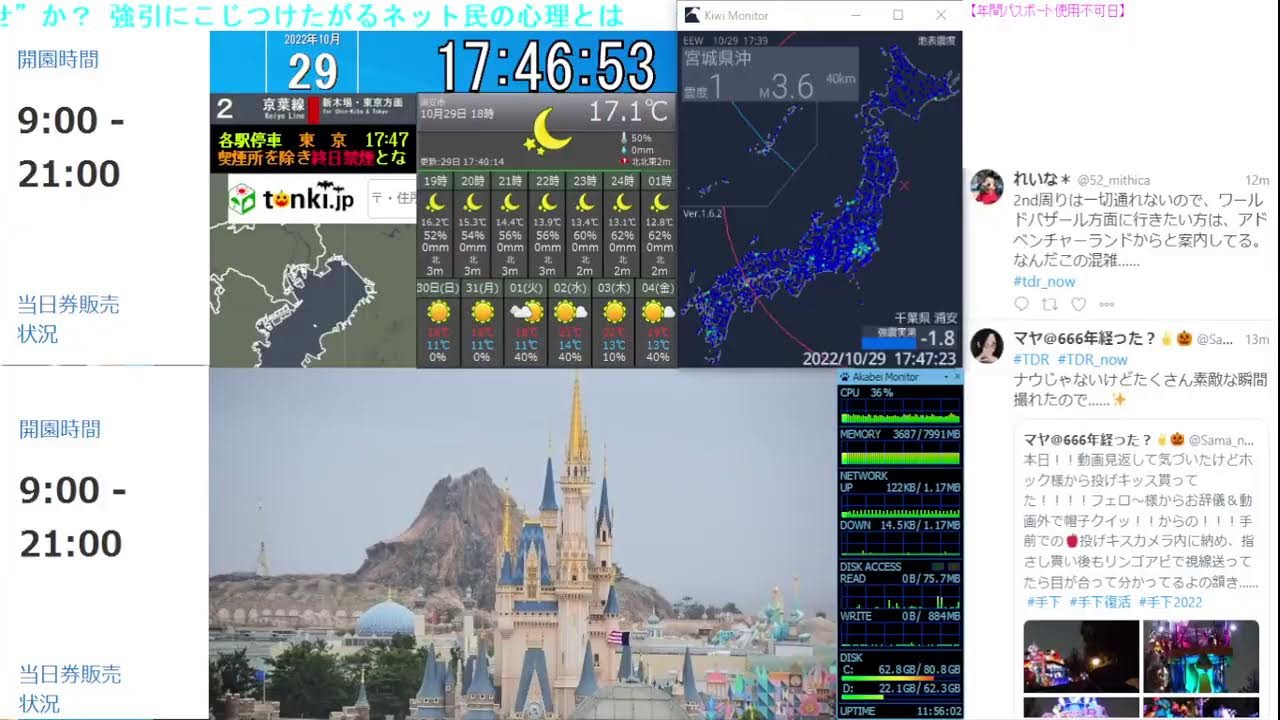1280x720 pixels.
Task: Click 22時 hourly forecast moon icon
Action: point(547,203)
